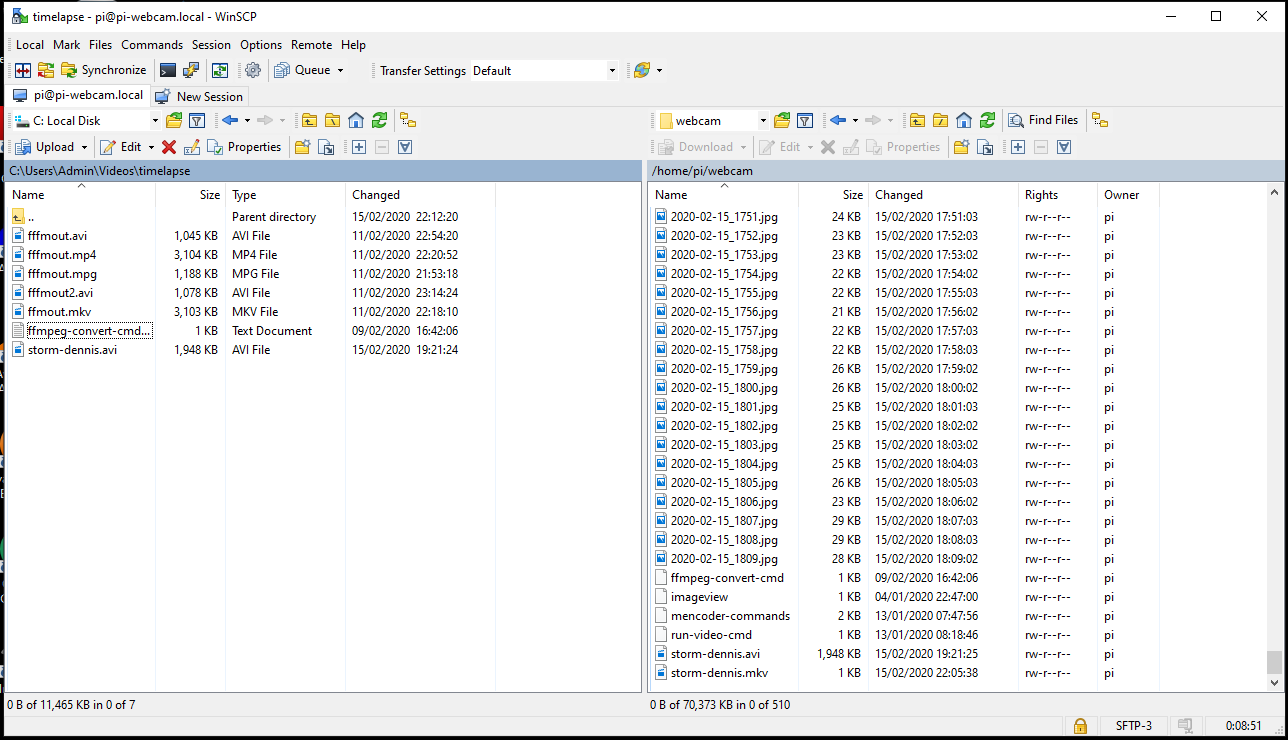
Task: Click local panel Open Directory folder icon
Action: point(174,120)
